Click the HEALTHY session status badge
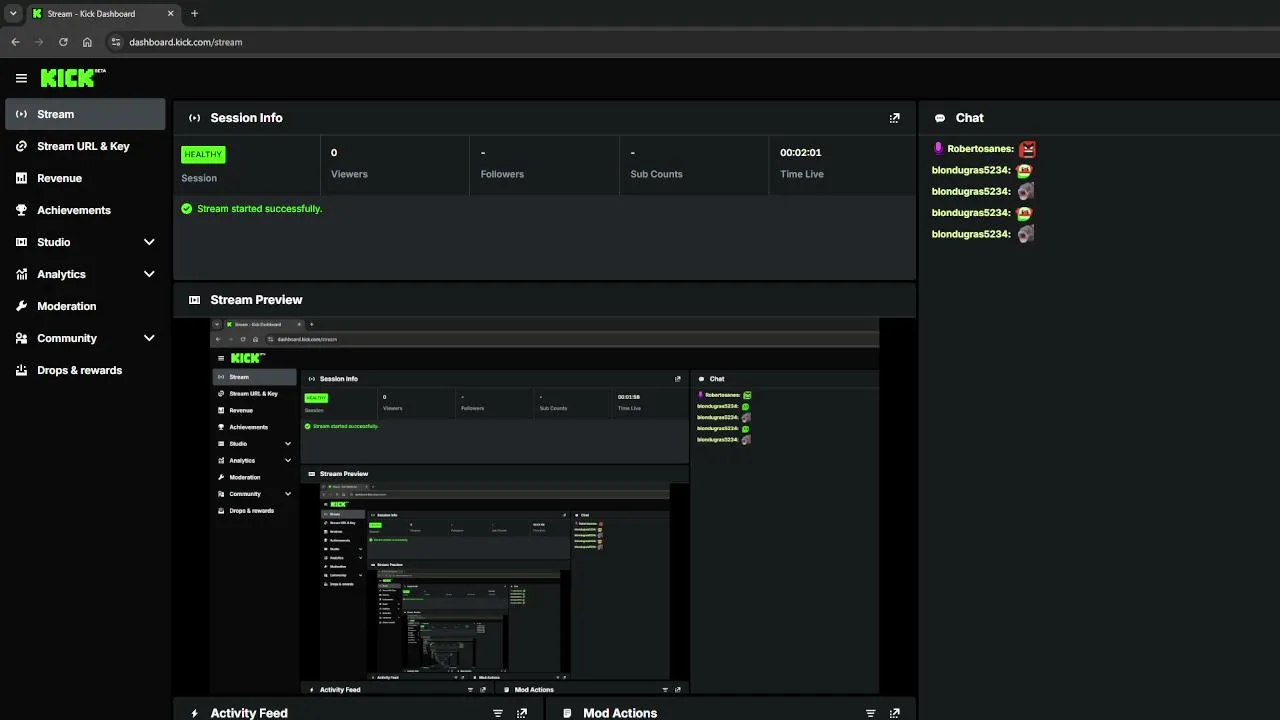Screen dimensions: 1280x720 pos(203,154)
